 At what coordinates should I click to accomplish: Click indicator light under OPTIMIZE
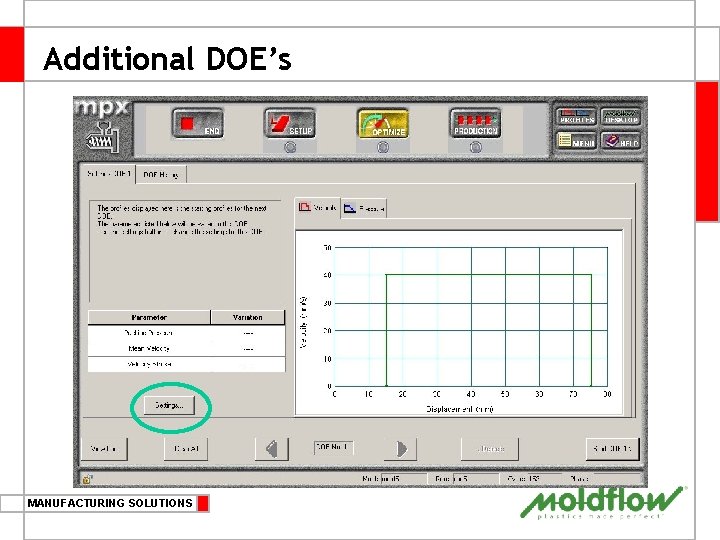[383, 147]
